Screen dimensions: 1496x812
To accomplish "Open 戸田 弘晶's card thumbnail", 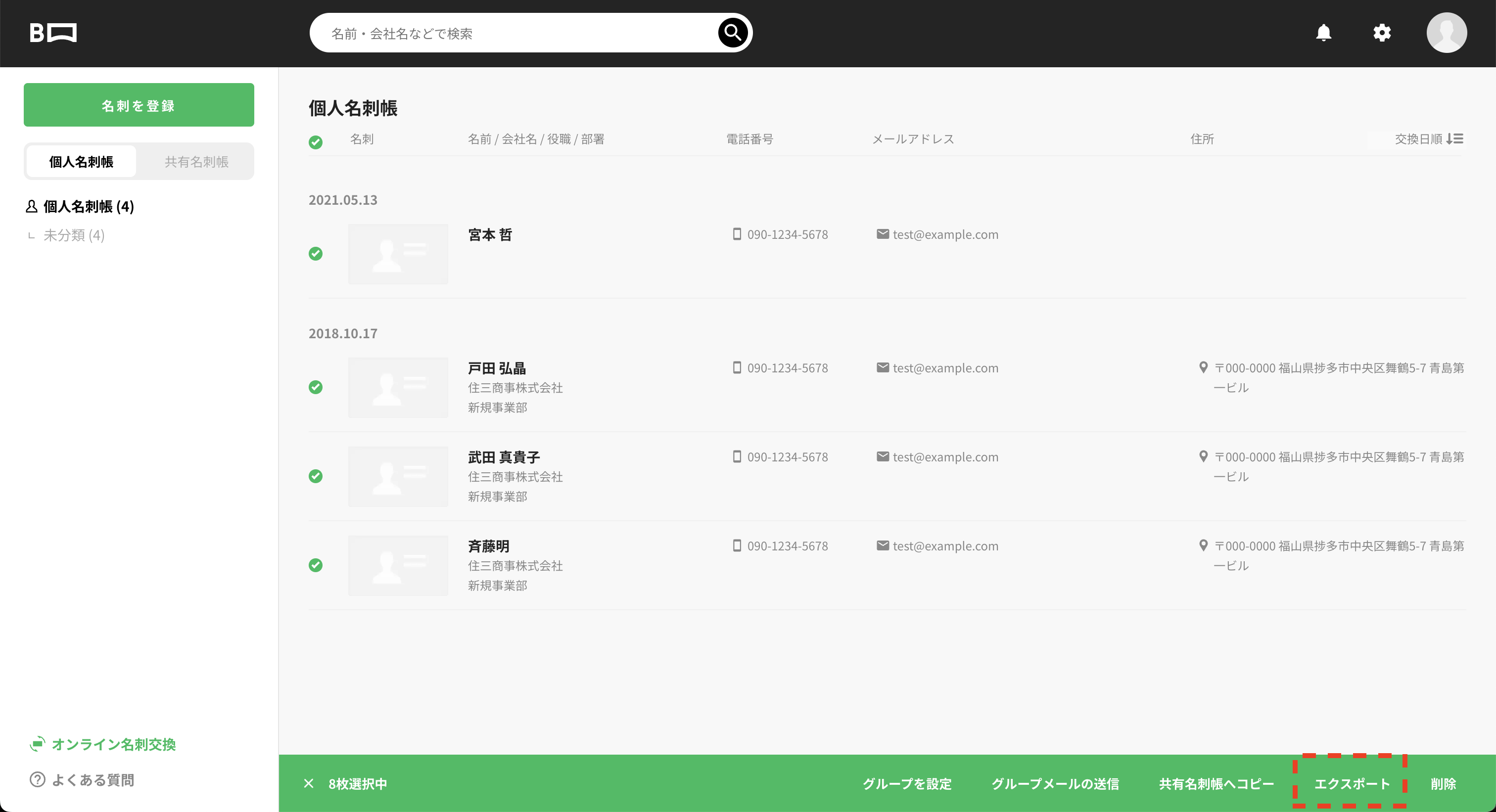I will [x=398, y=387].
